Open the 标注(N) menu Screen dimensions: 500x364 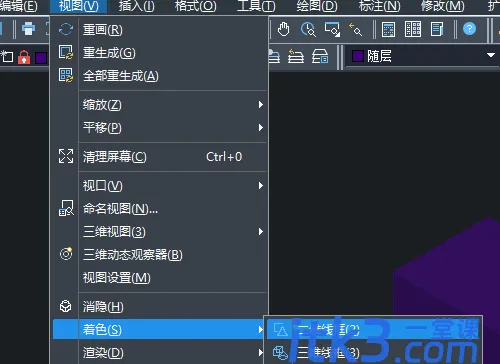(379, 6)
